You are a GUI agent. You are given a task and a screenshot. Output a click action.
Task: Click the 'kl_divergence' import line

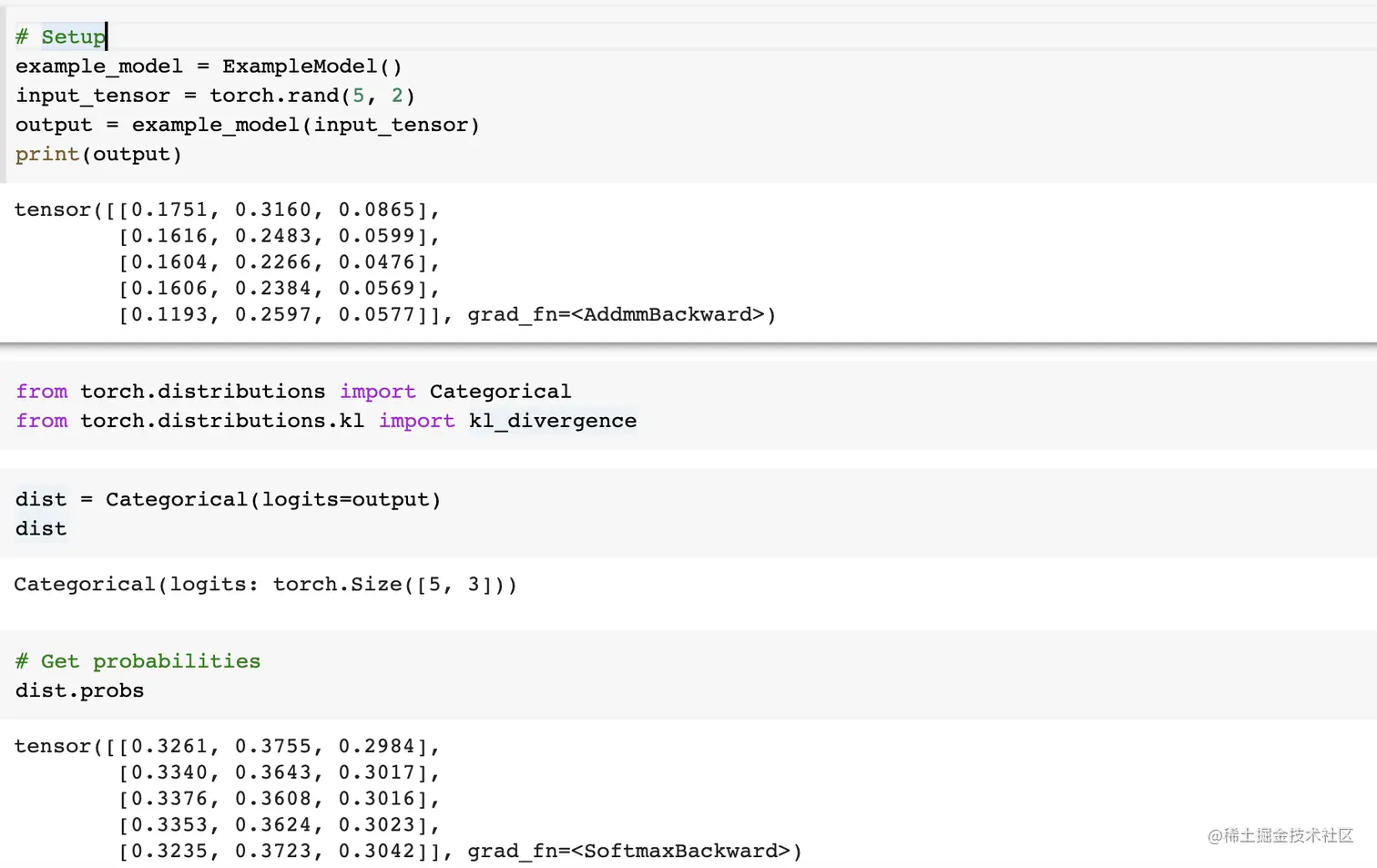click(x=326, y=421)
